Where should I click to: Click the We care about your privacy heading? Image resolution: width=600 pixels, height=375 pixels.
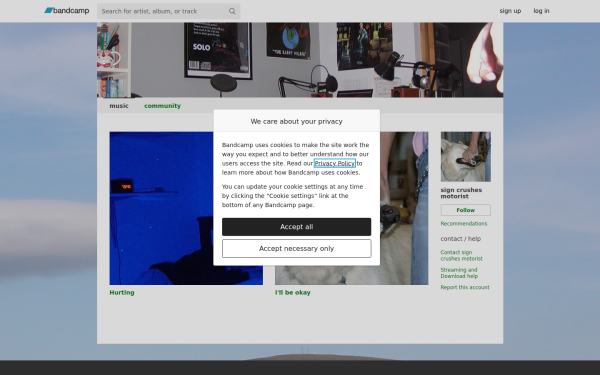[x=297, y=121]
